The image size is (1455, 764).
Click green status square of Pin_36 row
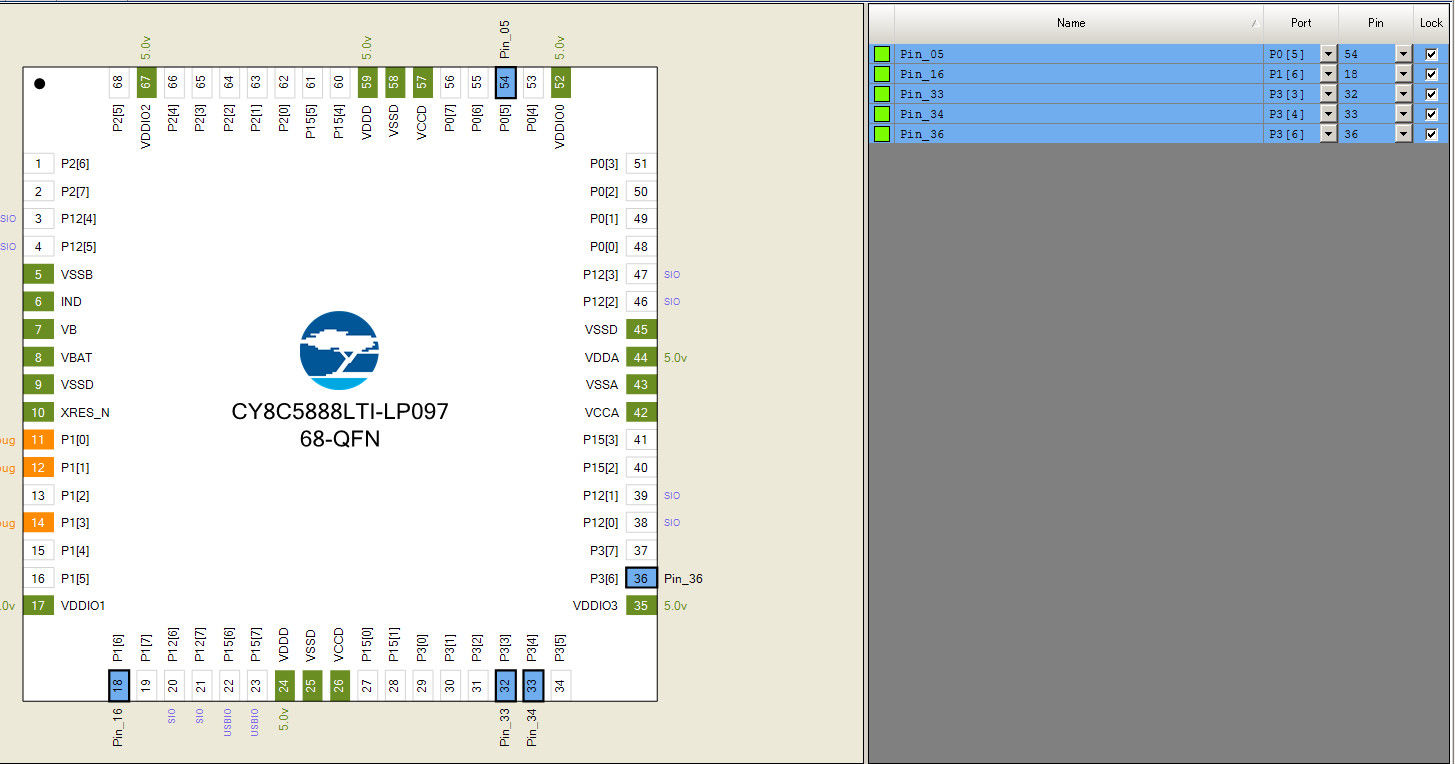click(x=882, y=134)
